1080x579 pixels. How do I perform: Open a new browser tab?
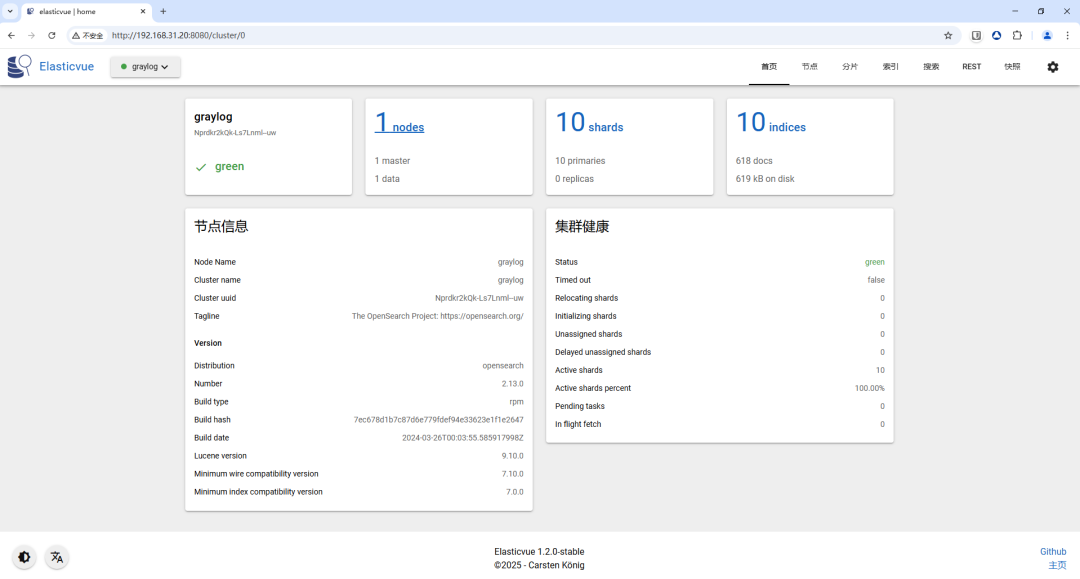tap(163, 11)
